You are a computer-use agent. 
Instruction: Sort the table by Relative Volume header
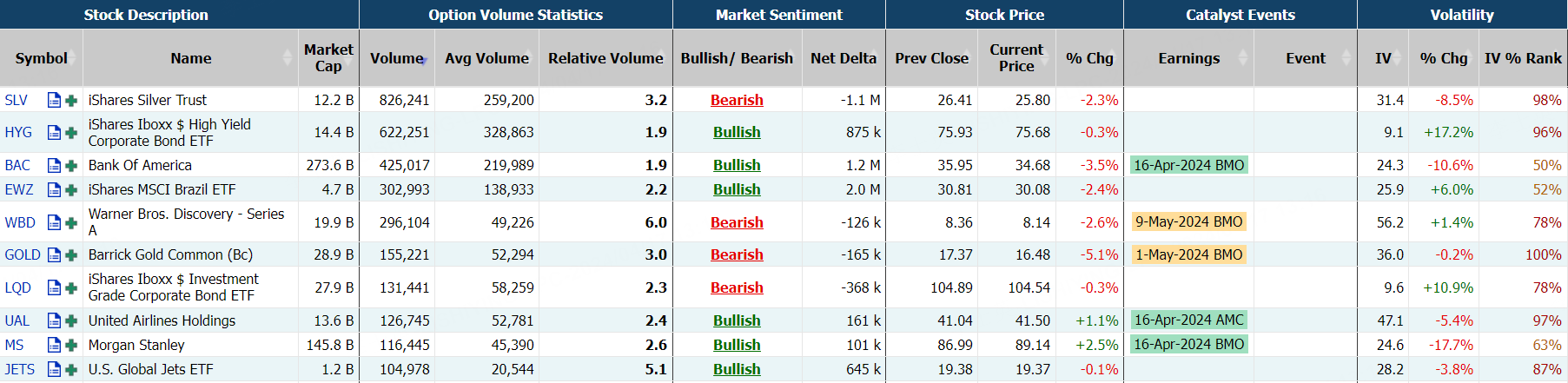tap(605, 58)
